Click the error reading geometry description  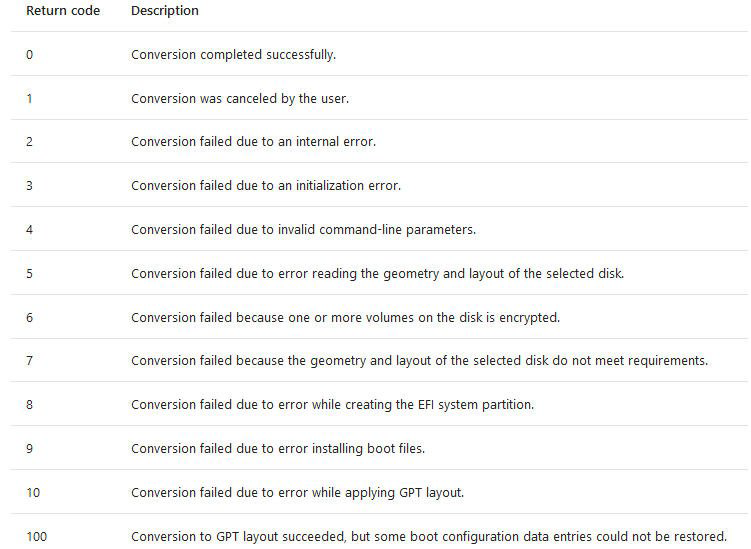click(377, 274)
